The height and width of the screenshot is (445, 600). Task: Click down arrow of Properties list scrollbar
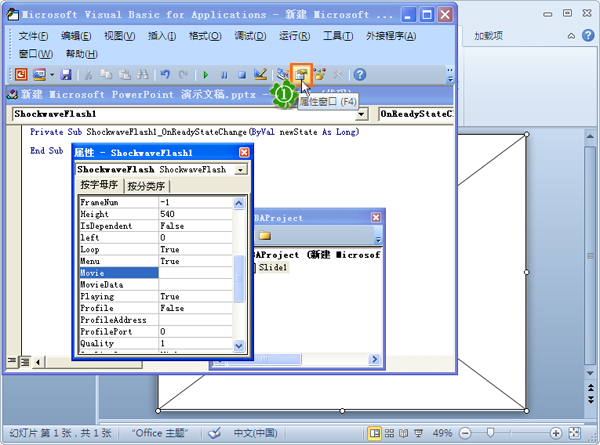pos(239,346)
